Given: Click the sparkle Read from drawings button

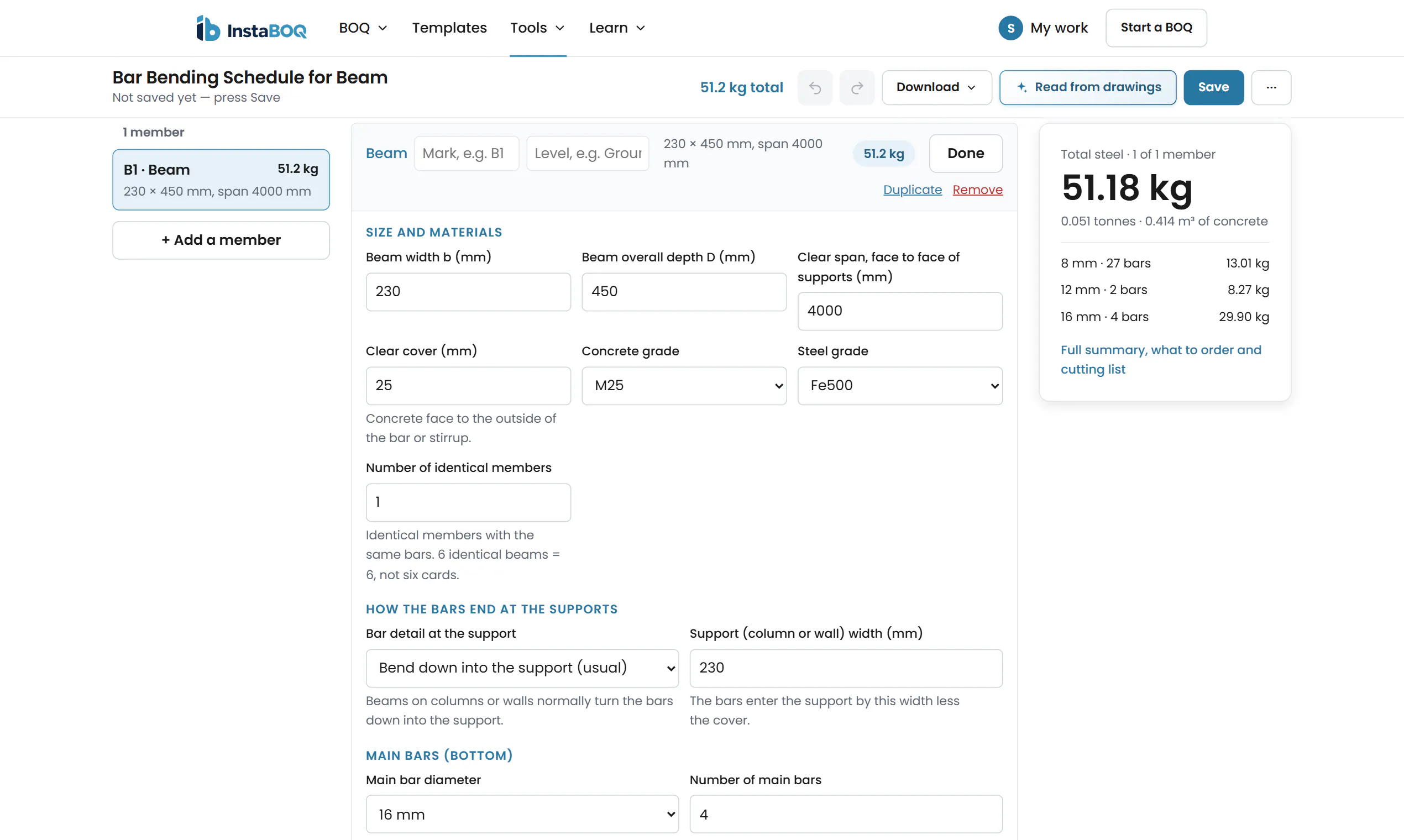Looking at the screenshot, I should click(x=1087, y=88).
